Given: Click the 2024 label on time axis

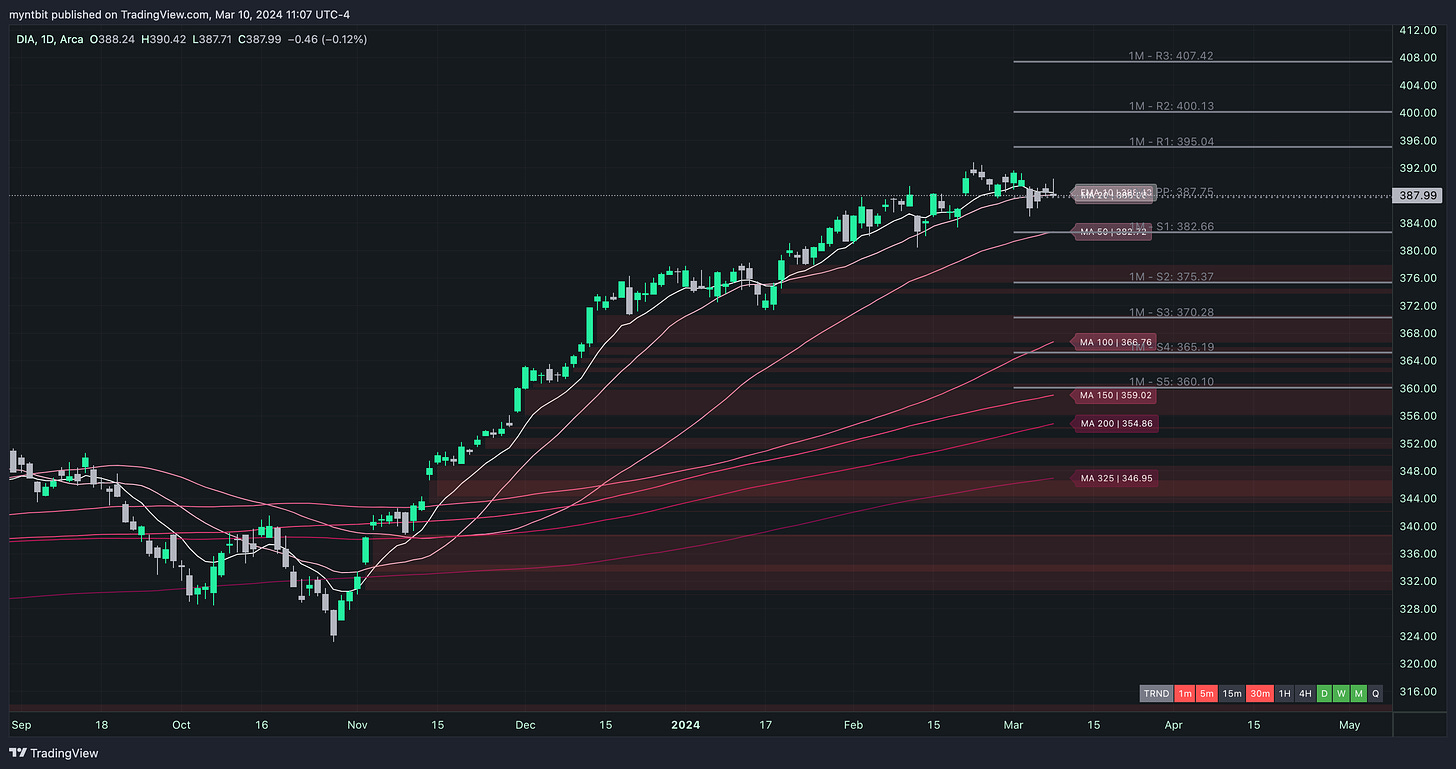Looking at the screenshot, I should pyautogui.click(x=687, y=724).
